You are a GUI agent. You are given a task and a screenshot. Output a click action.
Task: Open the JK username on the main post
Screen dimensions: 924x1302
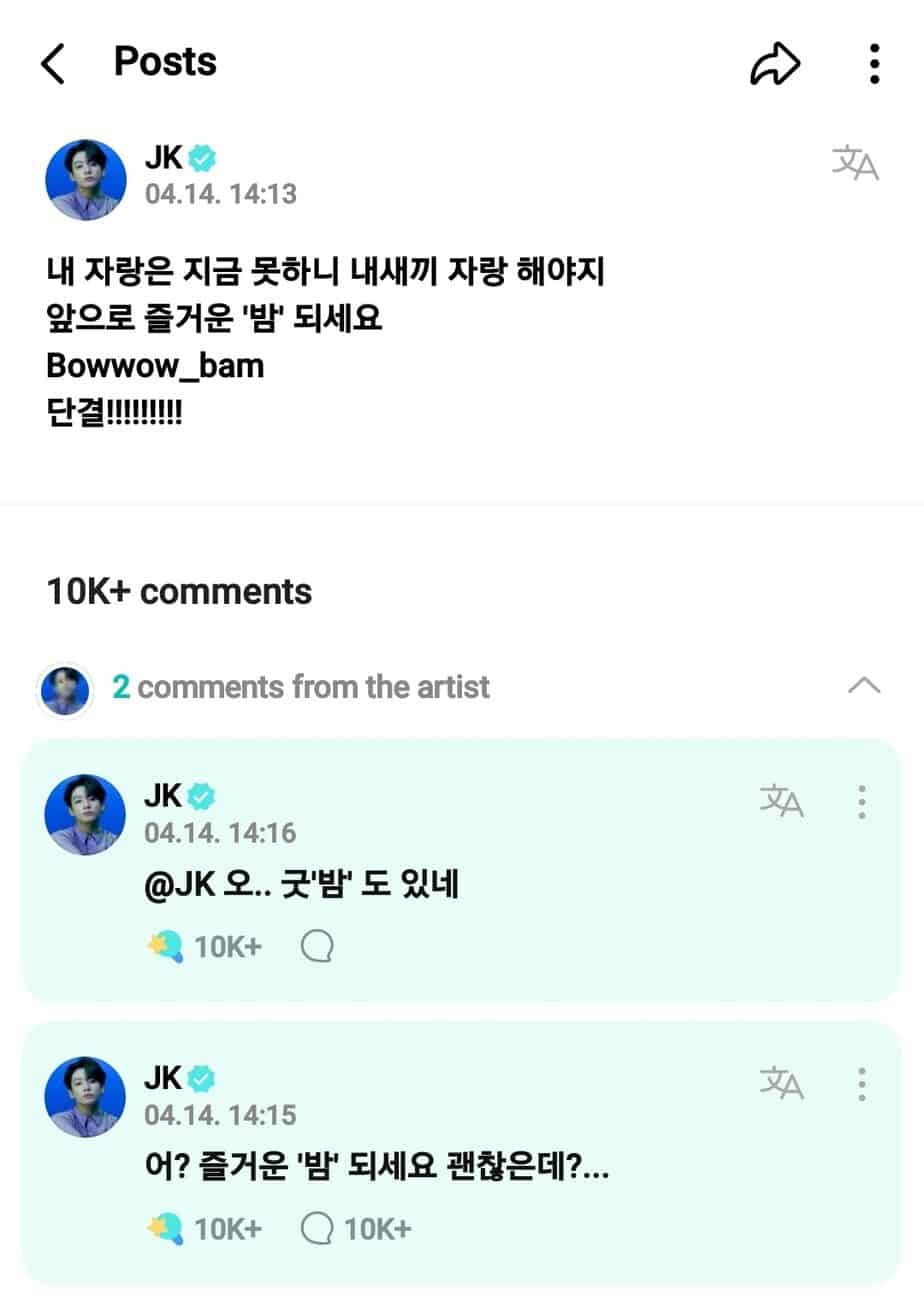point(163,157)
